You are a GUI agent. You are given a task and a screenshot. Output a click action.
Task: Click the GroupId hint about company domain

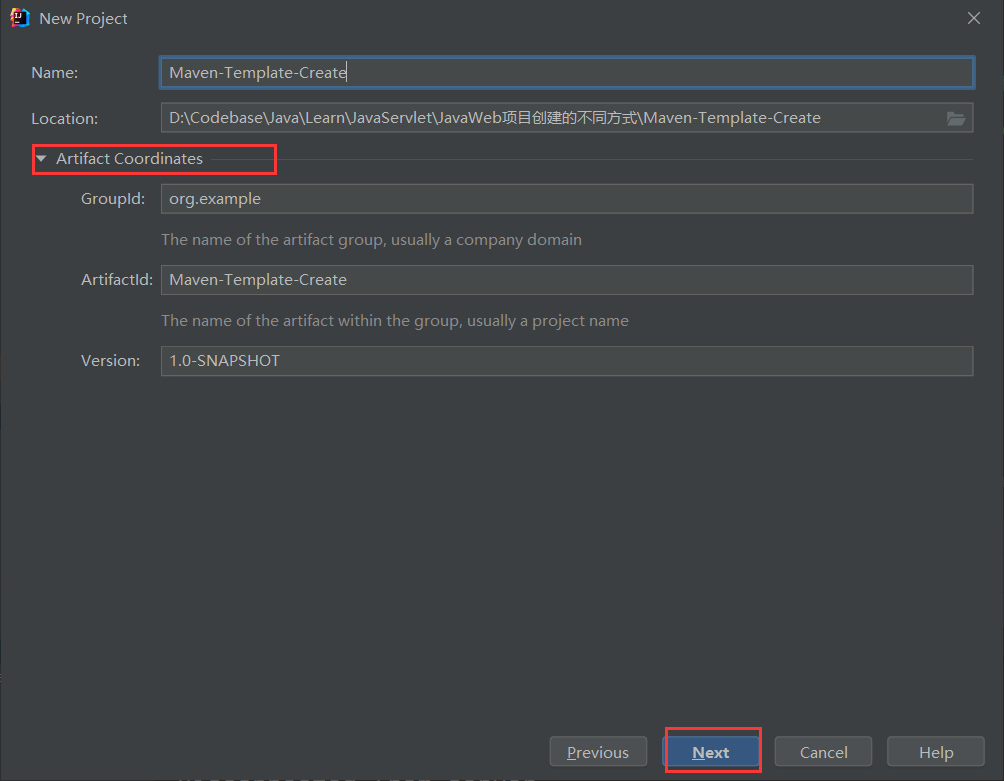pos(371,240)
